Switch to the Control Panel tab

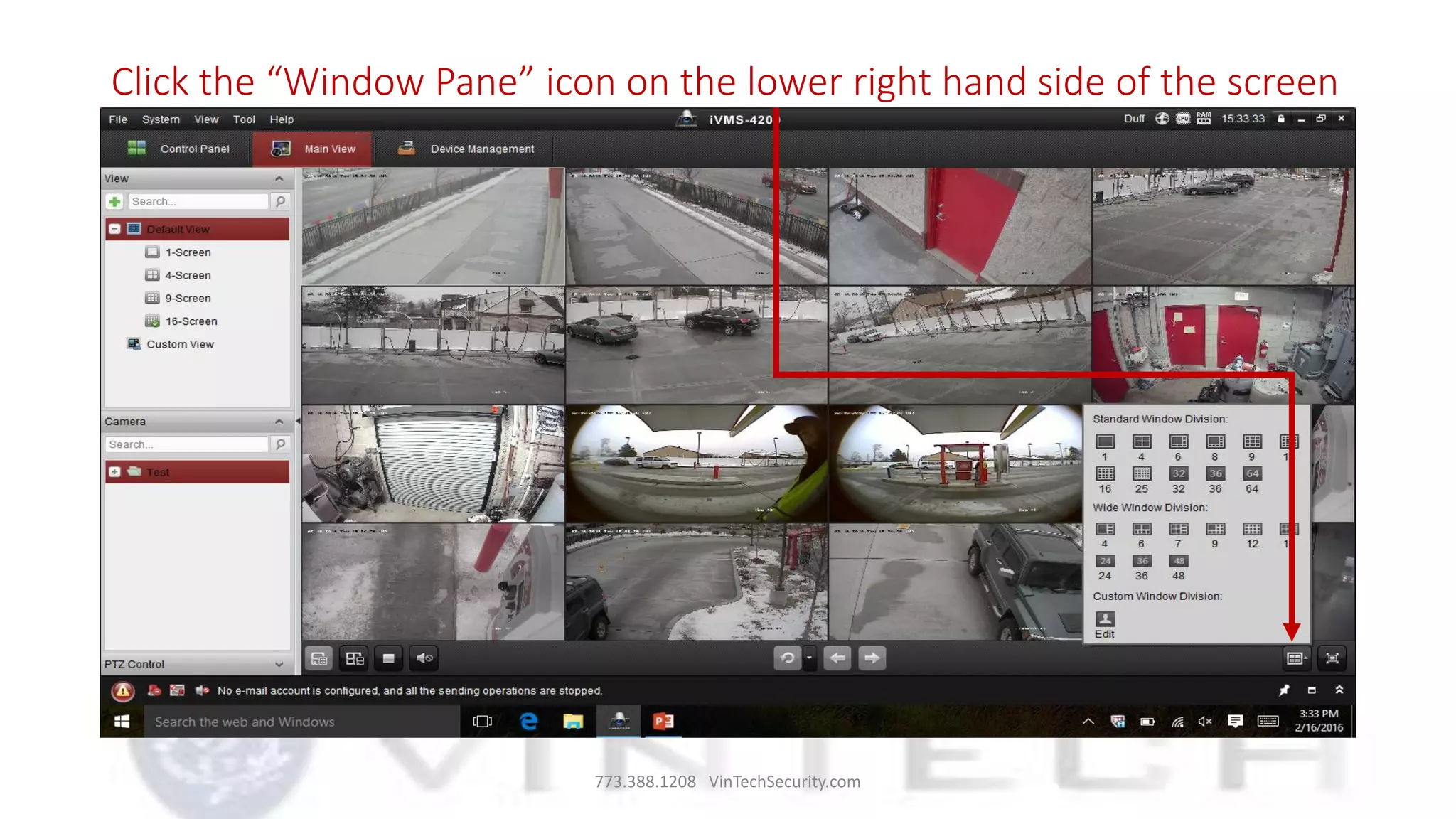(178, 149)
